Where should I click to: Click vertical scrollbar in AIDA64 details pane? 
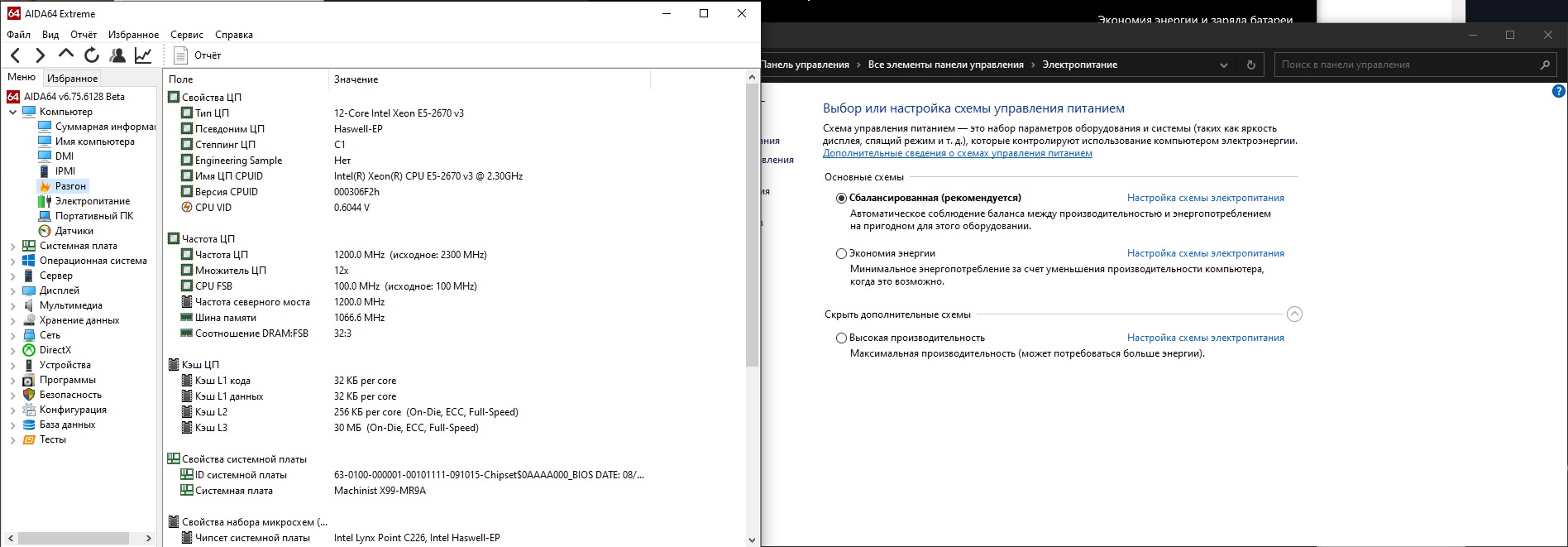coord(752,225)
